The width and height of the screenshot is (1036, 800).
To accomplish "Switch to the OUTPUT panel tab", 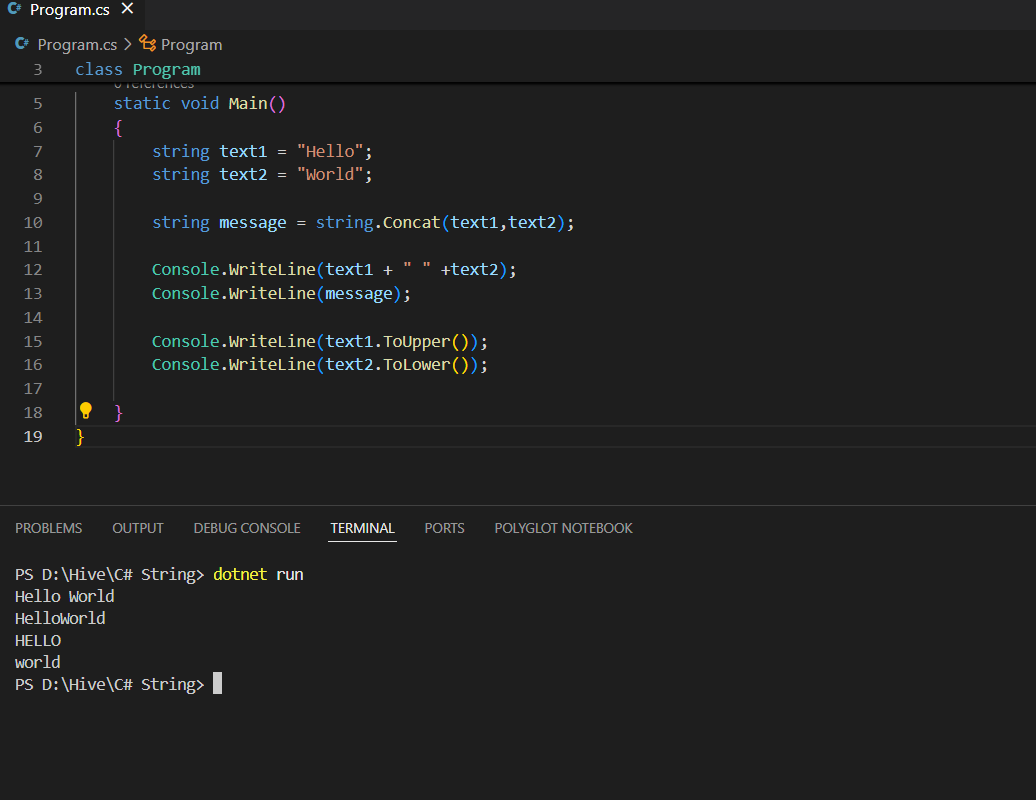I will [x=138, y=528].
